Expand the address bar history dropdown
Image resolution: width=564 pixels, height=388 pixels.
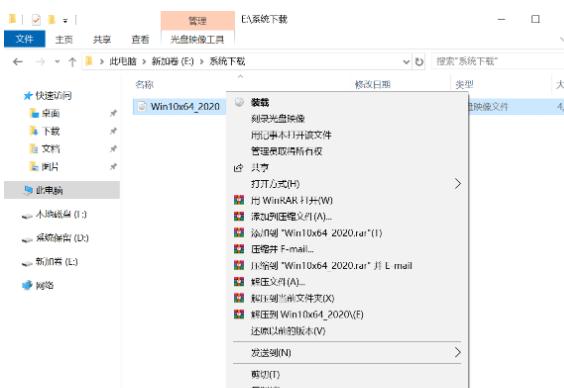coord(406,62)
